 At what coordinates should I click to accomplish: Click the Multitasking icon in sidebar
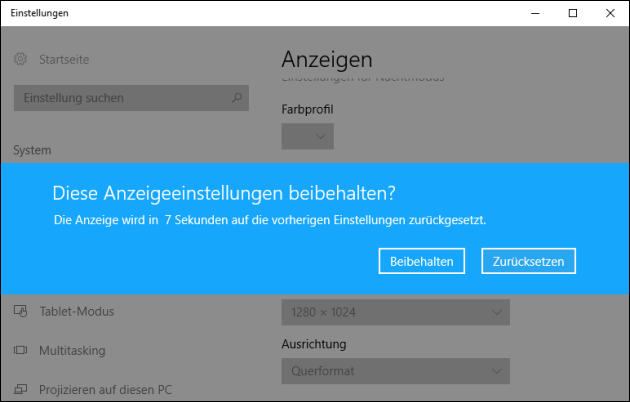[21, 351]
